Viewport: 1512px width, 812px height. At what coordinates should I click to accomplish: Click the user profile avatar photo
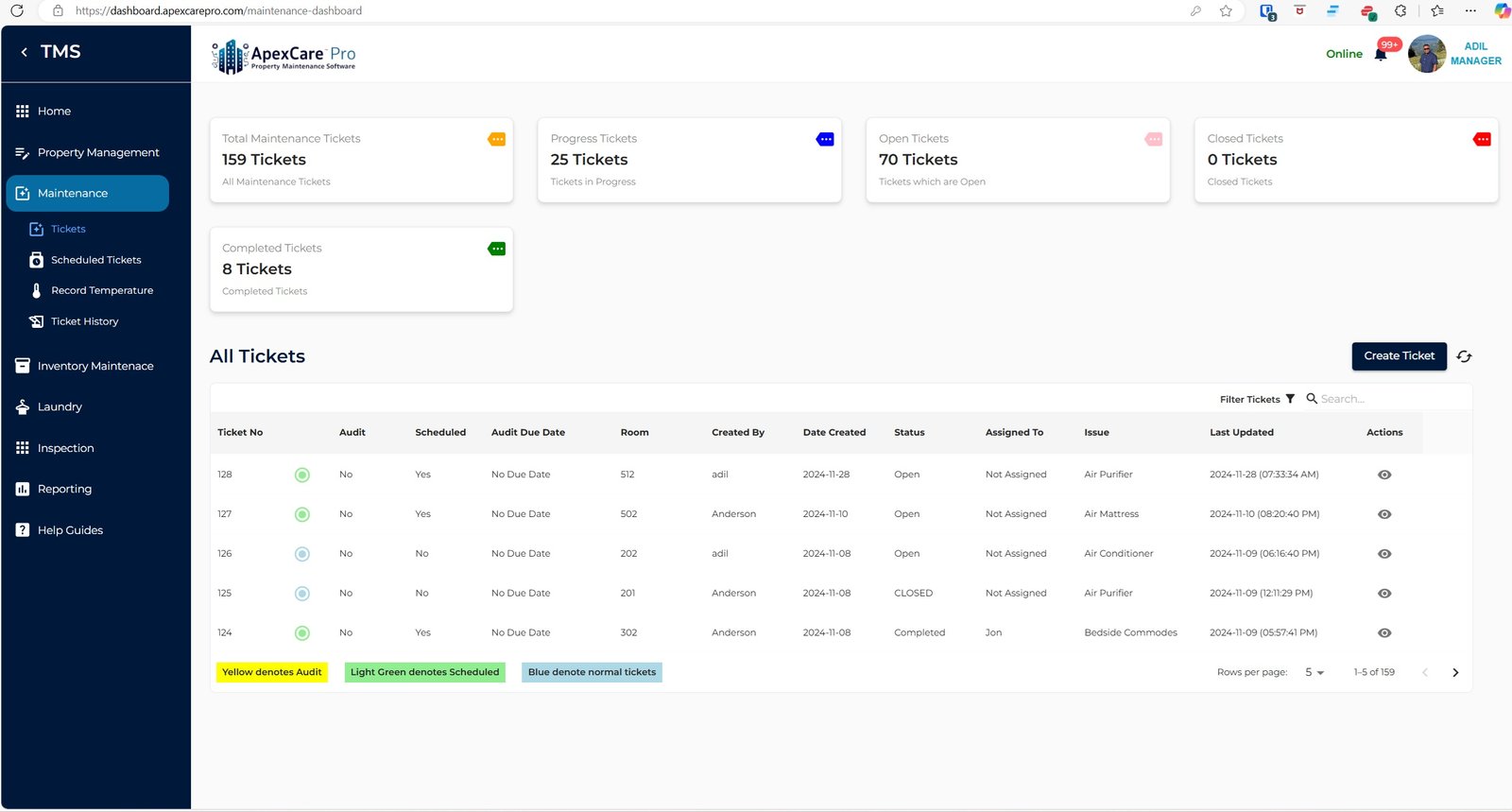click(1426, 54)
